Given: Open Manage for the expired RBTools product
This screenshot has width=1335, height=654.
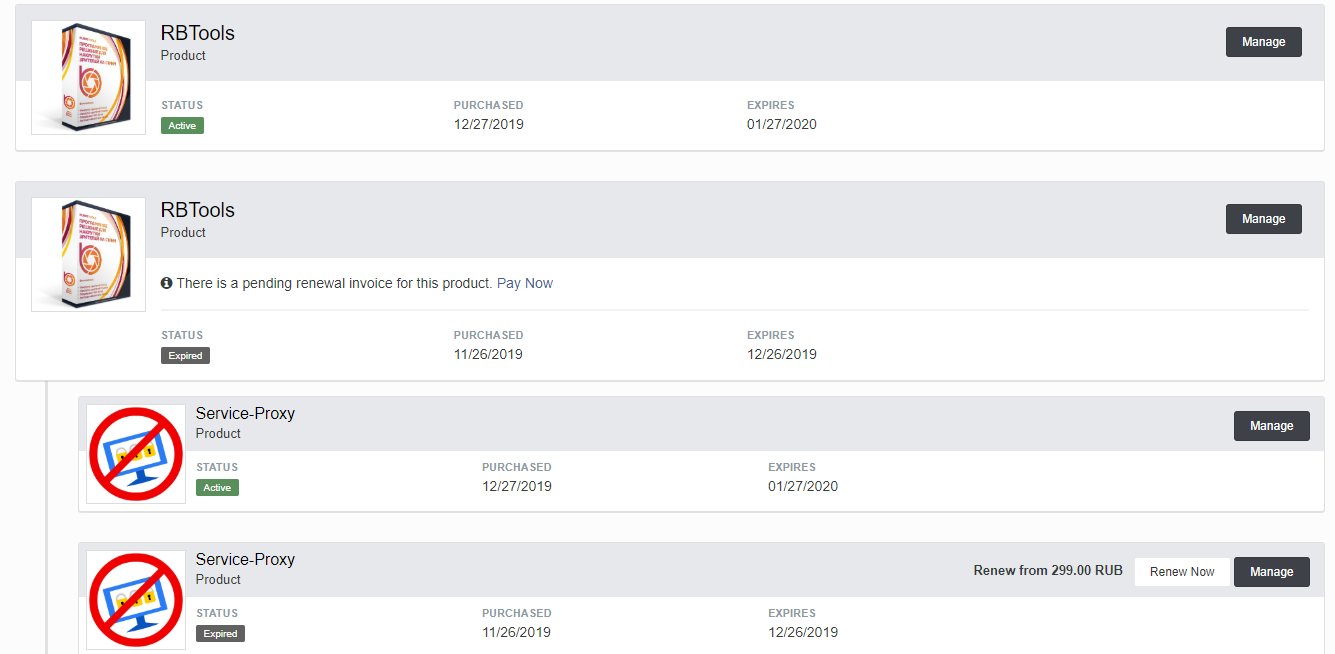Looking at the screenshot, I should click(1263, 219).
